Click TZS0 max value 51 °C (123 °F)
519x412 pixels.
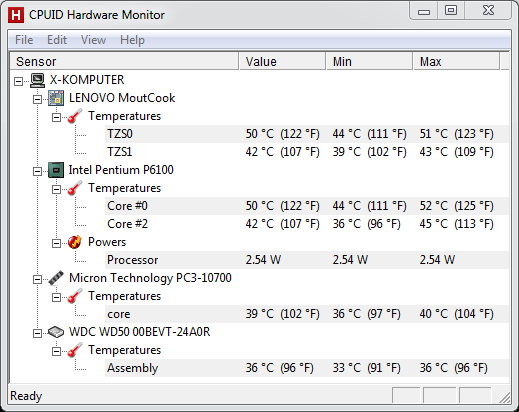457,134
